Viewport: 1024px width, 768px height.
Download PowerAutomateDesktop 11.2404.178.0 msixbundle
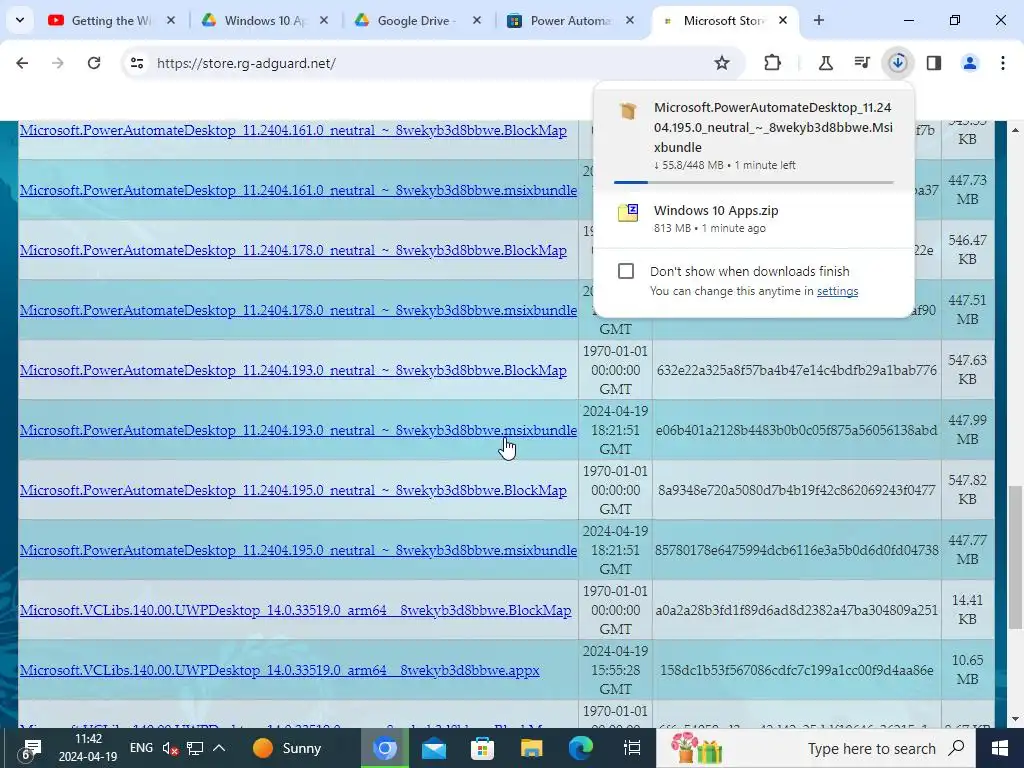pyautogui.click(x=298, y=310)
